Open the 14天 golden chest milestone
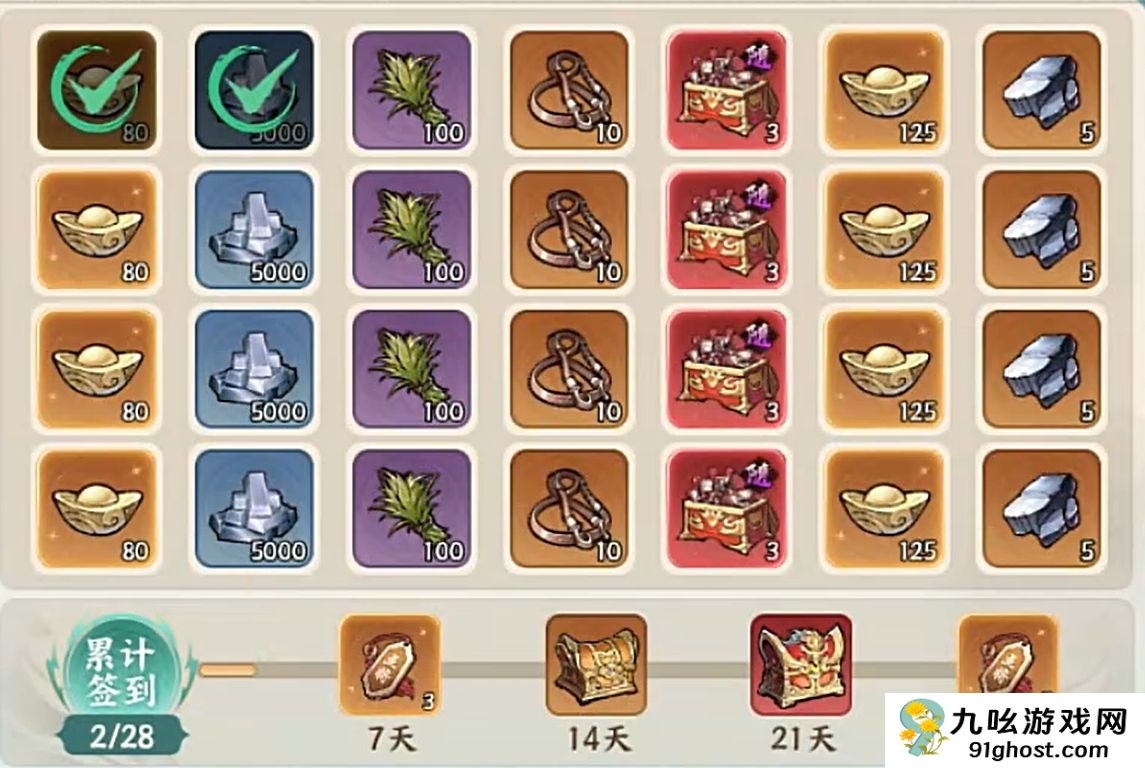Image resolution: width=1145 pixels, height=768 pixels. [x=597, y=665]
